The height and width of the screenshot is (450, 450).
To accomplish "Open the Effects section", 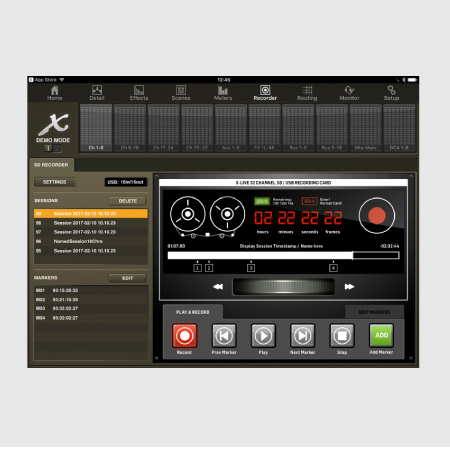I will [x=139, y=93].
